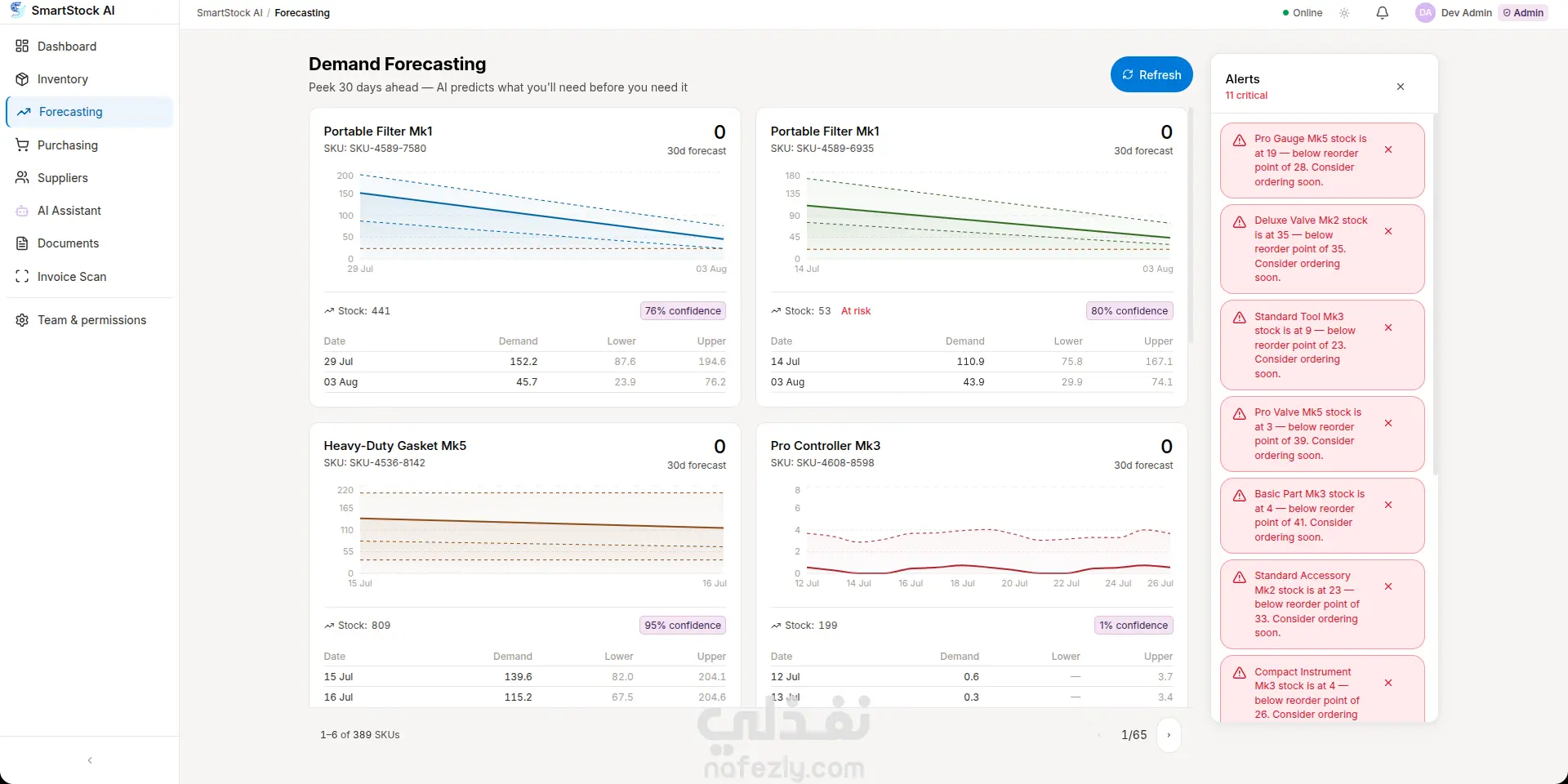Open the Documents menu item
This screenshot has width=1568, height=784.
(90, 243)
